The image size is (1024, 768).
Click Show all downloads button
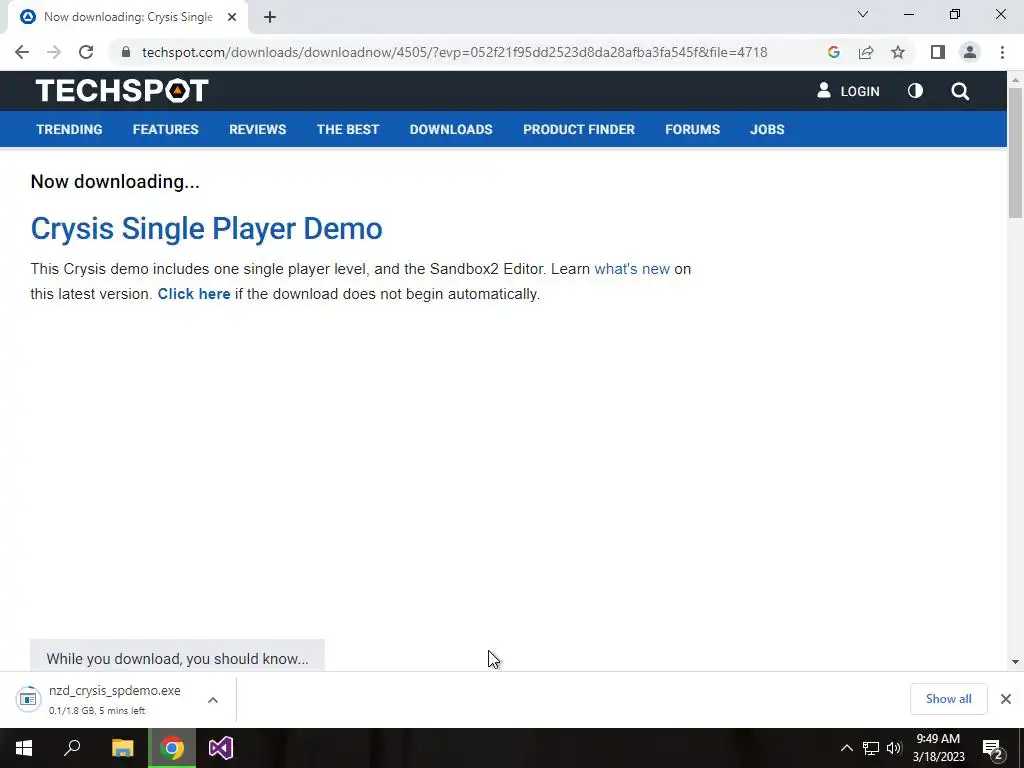[x=948, y=699]
